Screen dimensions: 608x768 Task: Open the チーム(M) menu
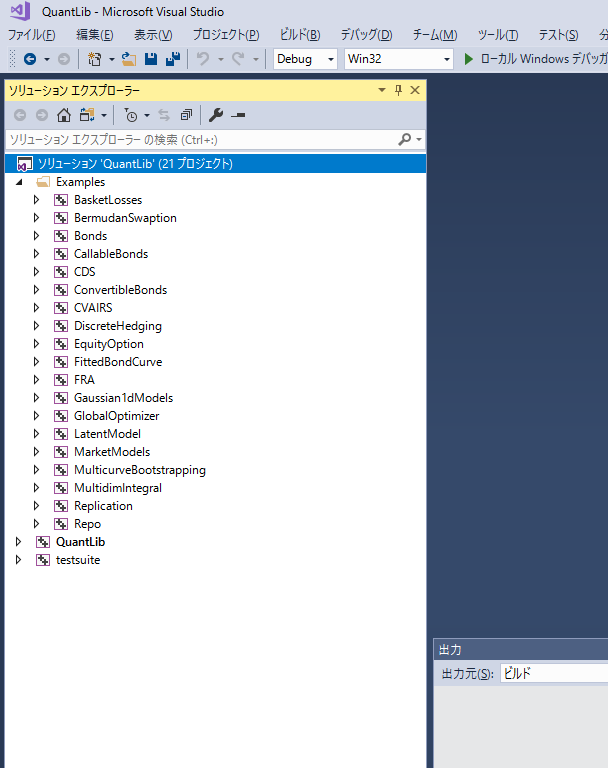pos(435,35)
